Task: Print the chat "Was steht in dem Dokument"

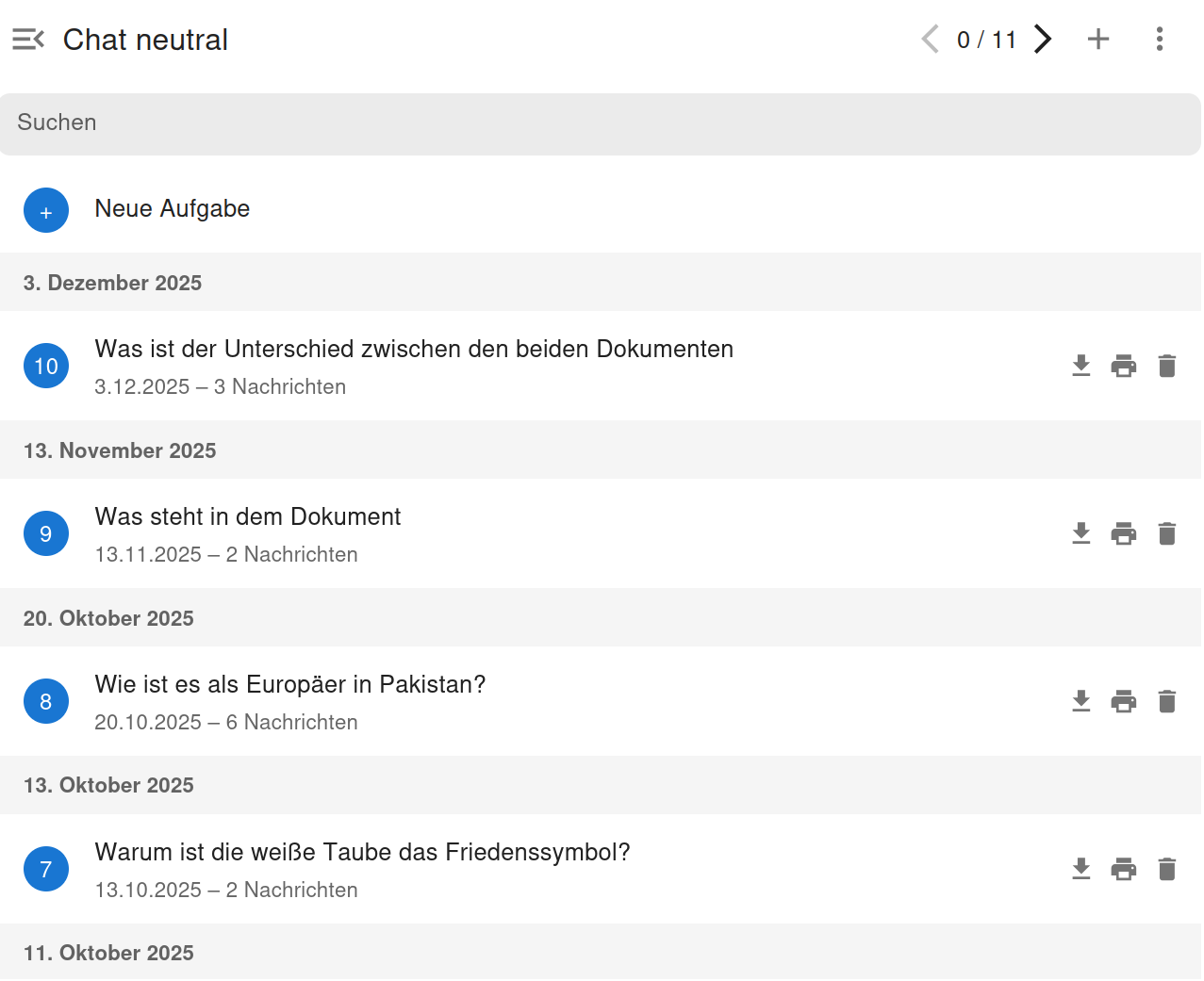Action: point(1124,533)
